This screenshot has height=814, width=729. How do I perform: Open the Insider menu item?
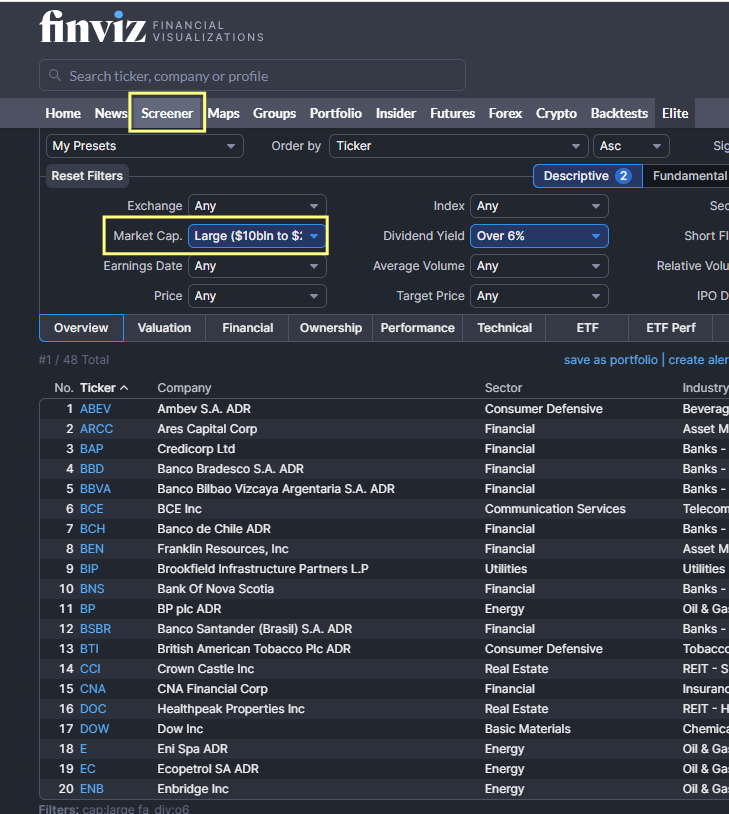[396, 113]
